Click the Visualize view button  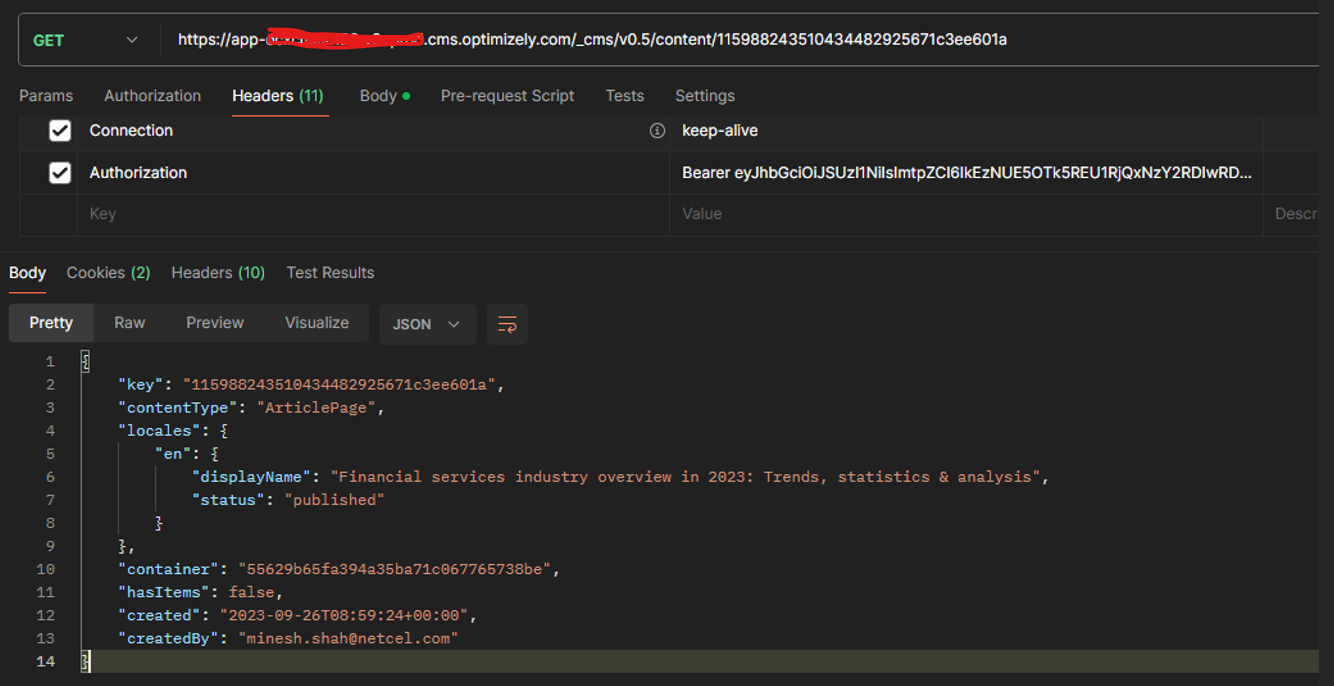pos(316,323)
